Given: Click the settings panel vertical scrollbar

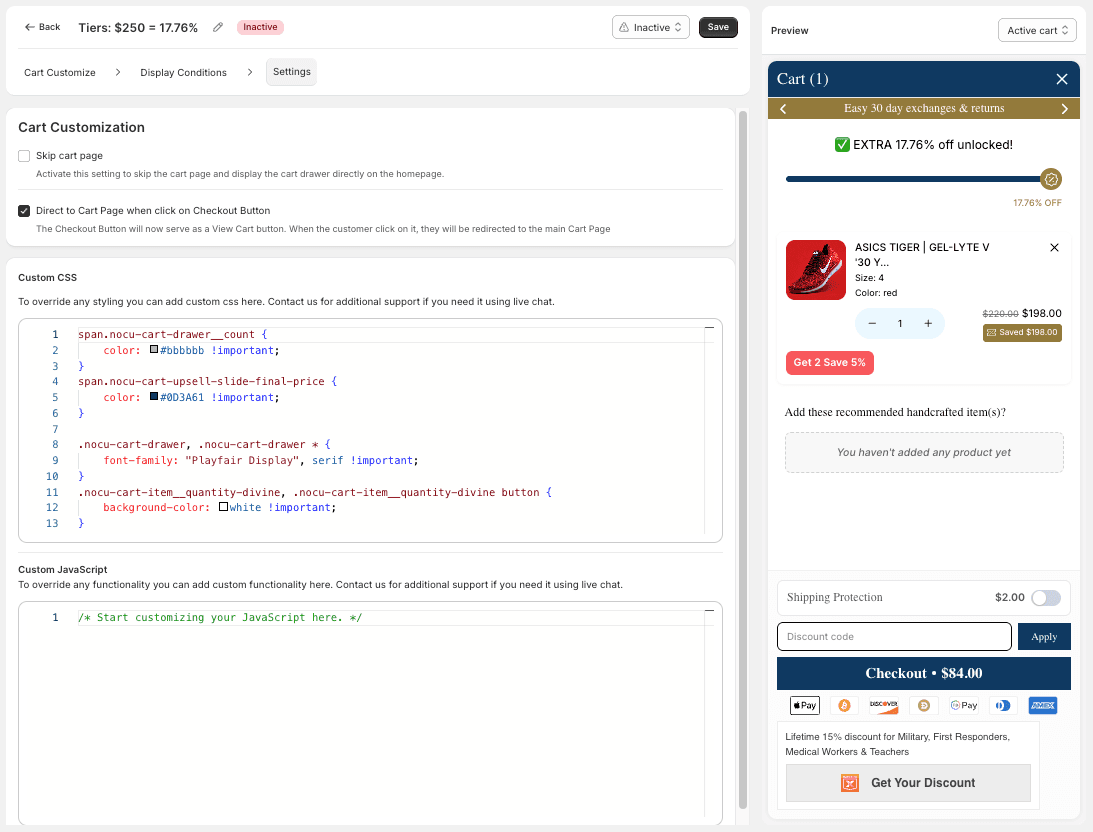Looking at the screenshot, I should pos(742,459).
